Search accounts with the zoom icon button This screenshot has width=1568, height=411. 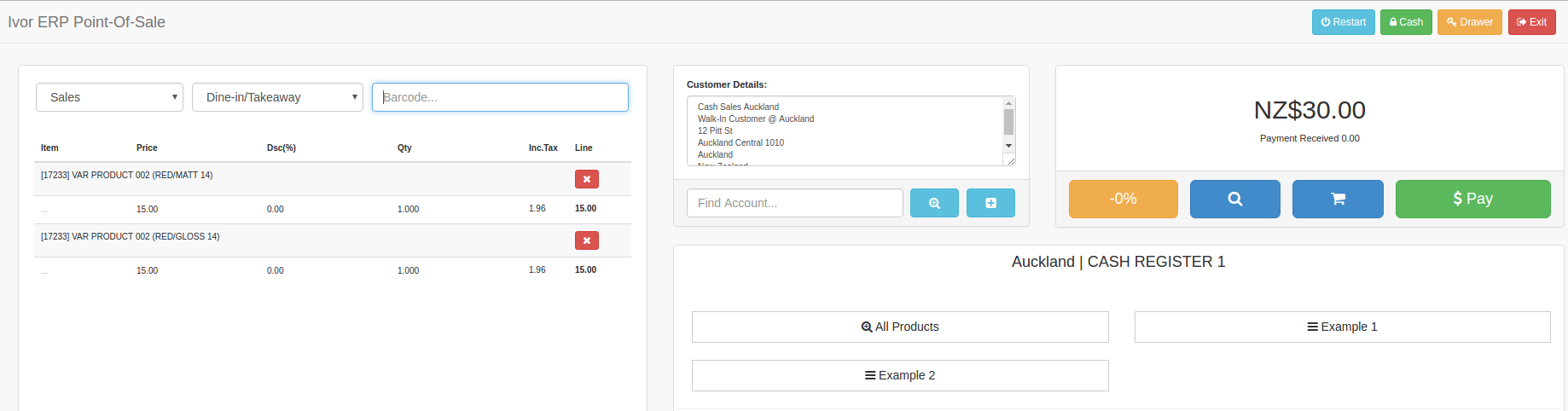click(x=934, y=203)
